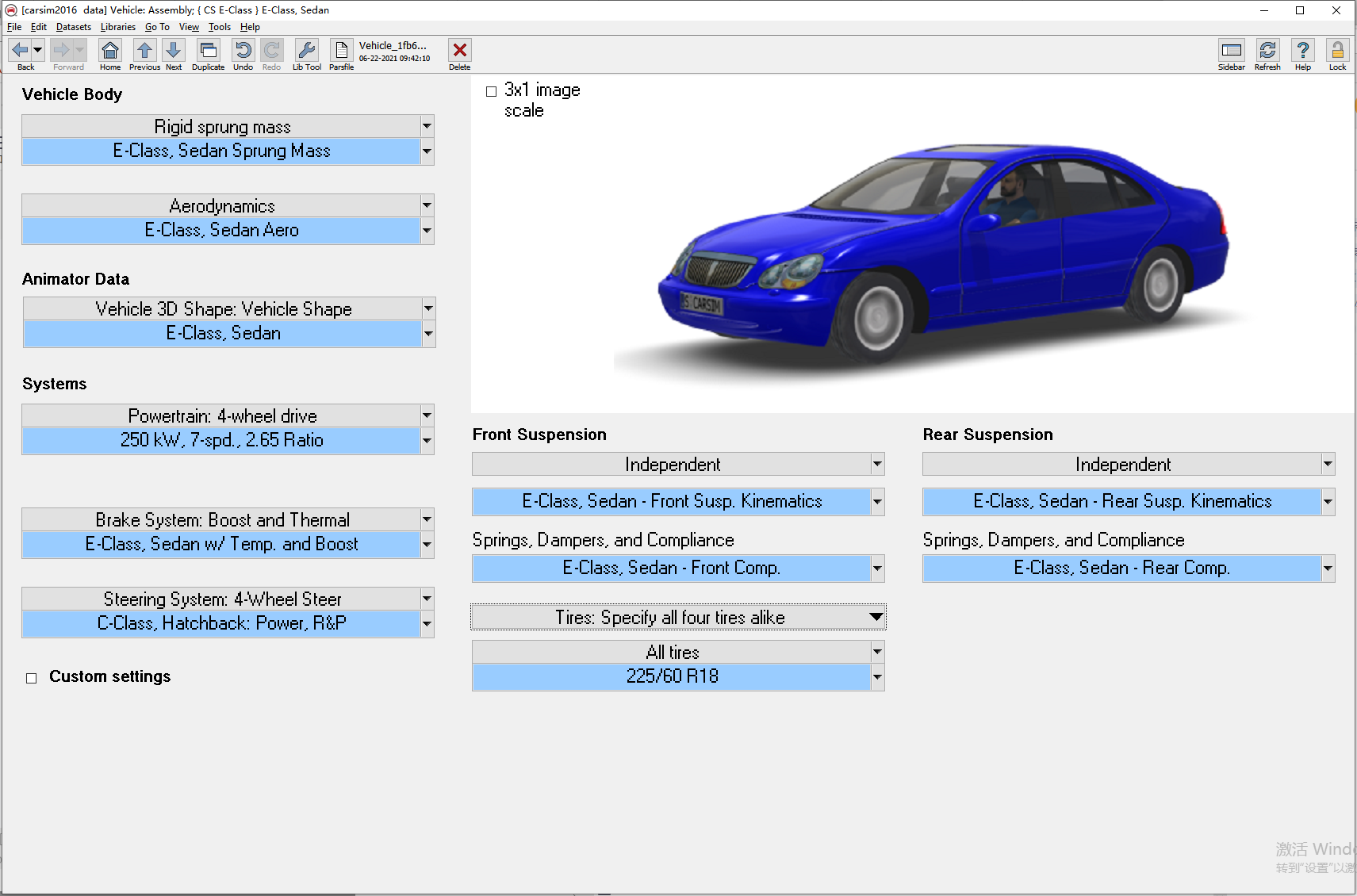Click the Undo toolbar icon
The width and height of the screenshot is (1357, 896).
[x=243, y=52]
